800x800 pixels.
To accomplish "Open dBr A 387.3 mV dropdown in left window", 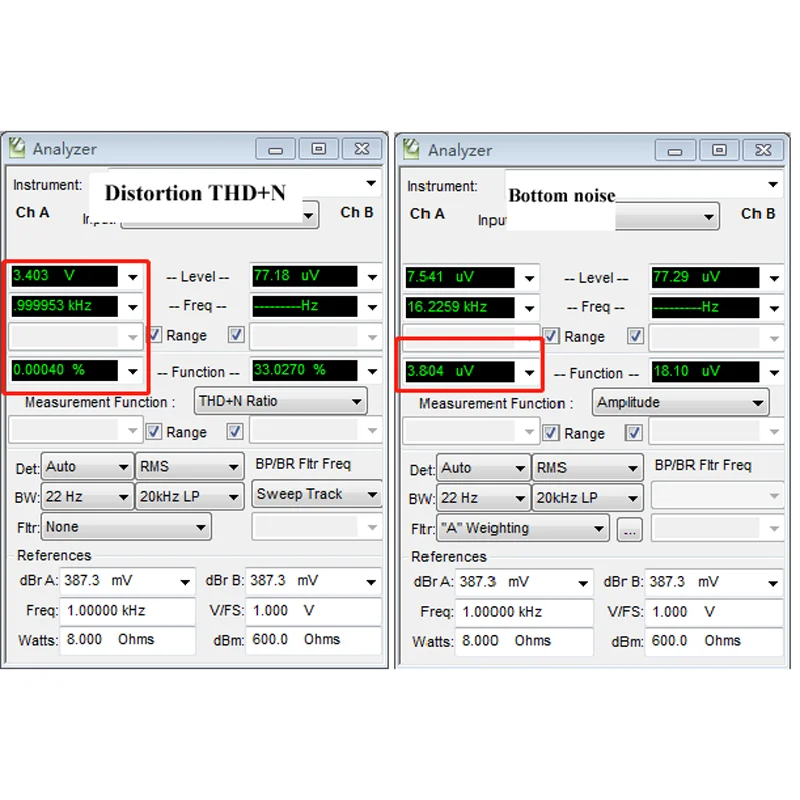I will tap(185, 582).
